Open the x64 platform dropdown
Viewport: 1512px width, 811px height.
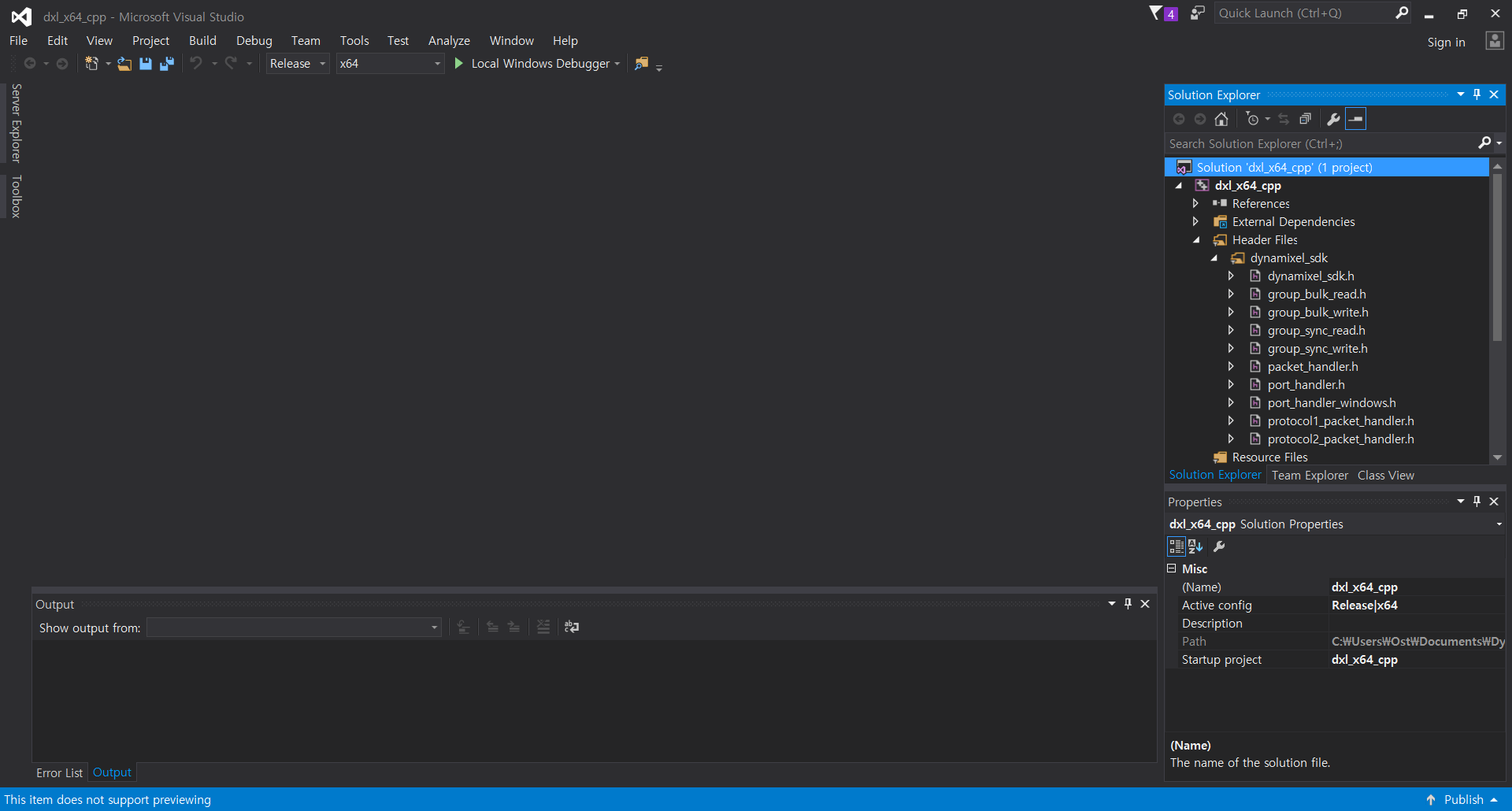click(390, 64)
